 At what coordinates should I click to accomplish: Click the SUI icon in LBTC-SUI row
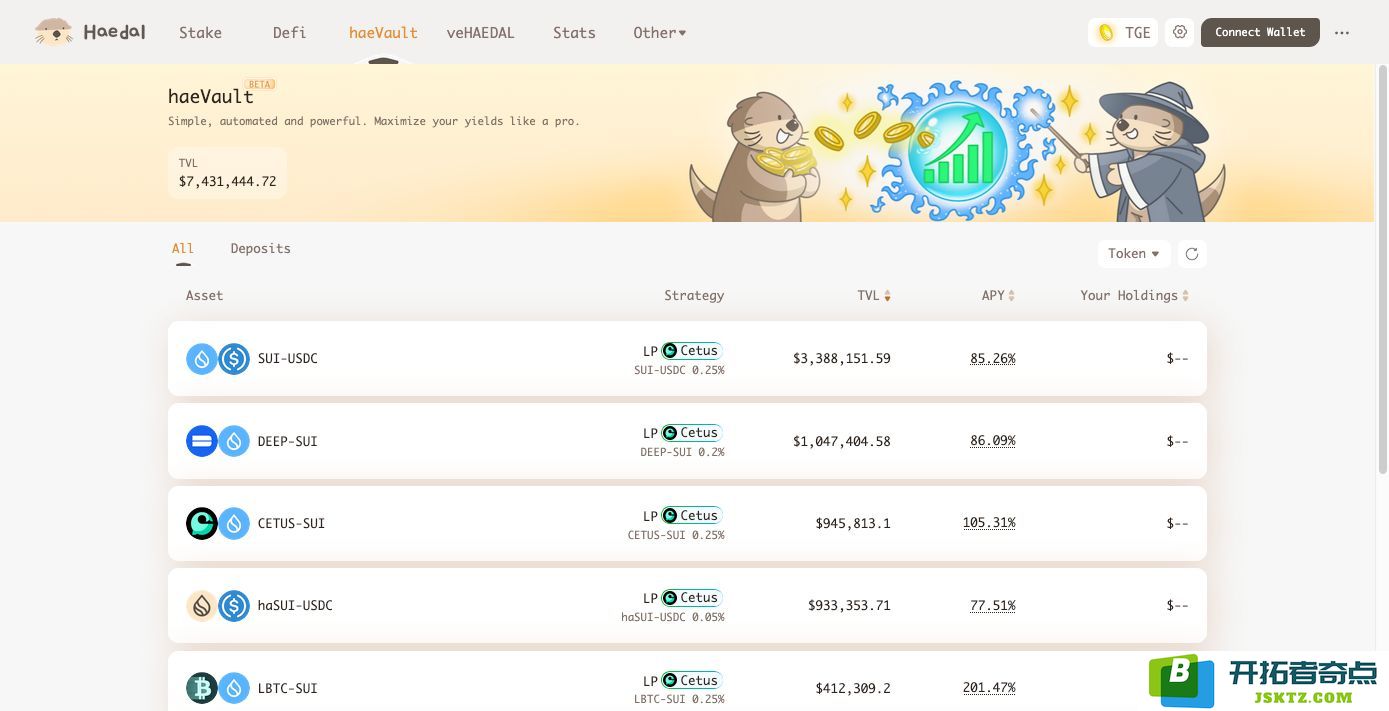tap(234, 688)
